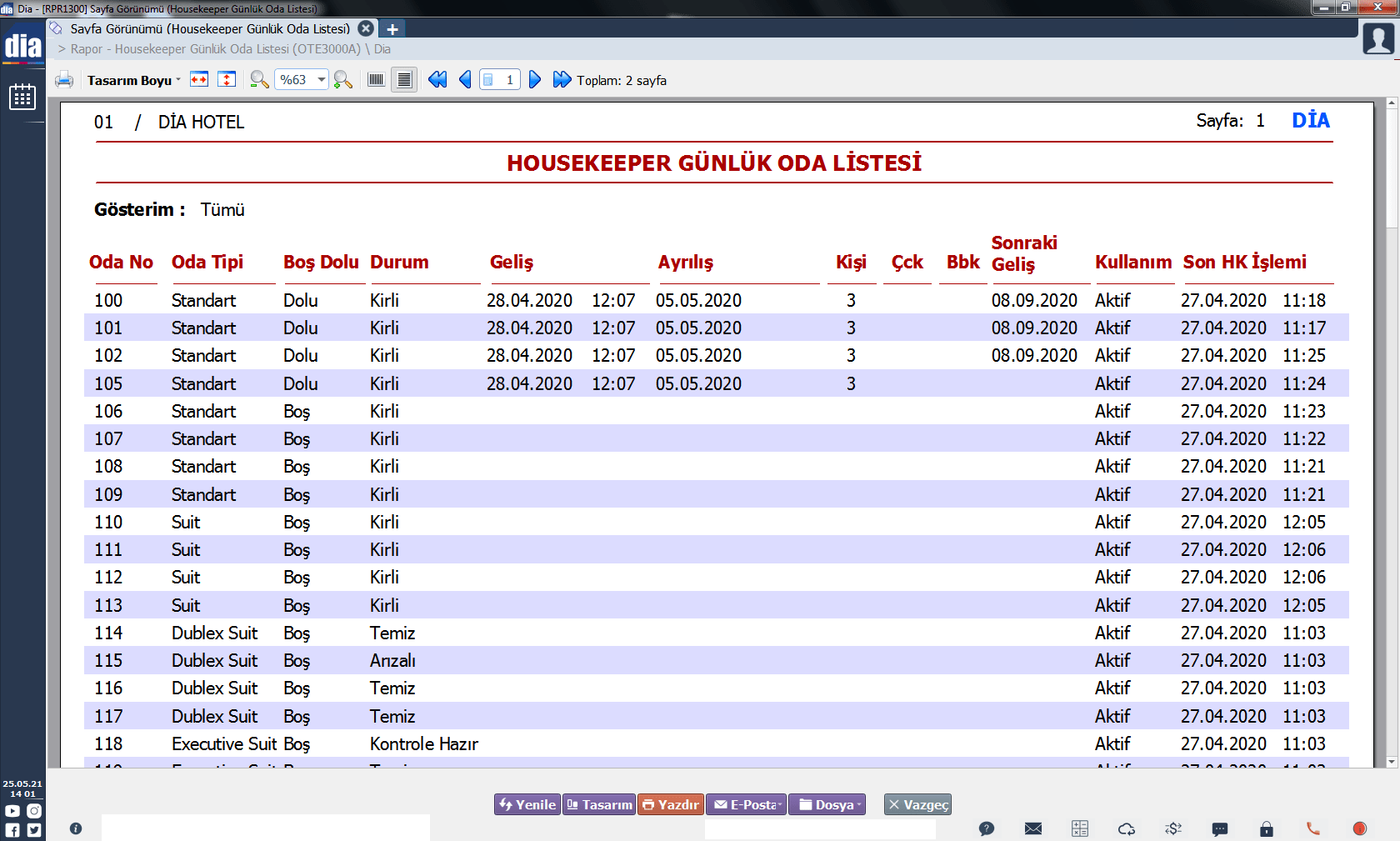Click 'Arızalı' status in row 115

(x=392, y=661)
